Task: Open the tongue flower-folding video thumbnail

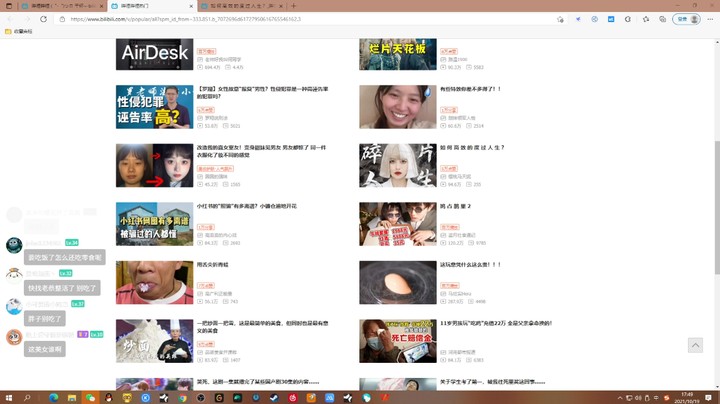Action: [x=154, y=282]
